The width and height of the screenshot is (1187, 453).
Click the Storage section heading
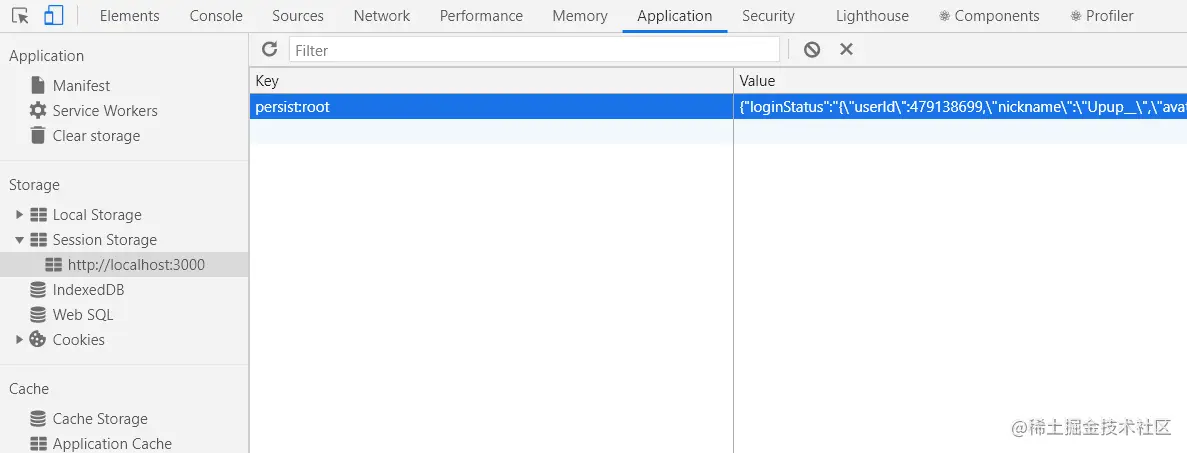(34, 186)
